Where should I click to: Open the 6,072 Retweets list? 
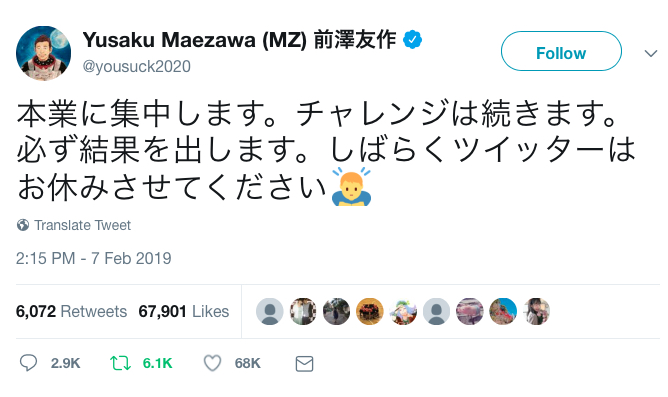click(72, 311)
